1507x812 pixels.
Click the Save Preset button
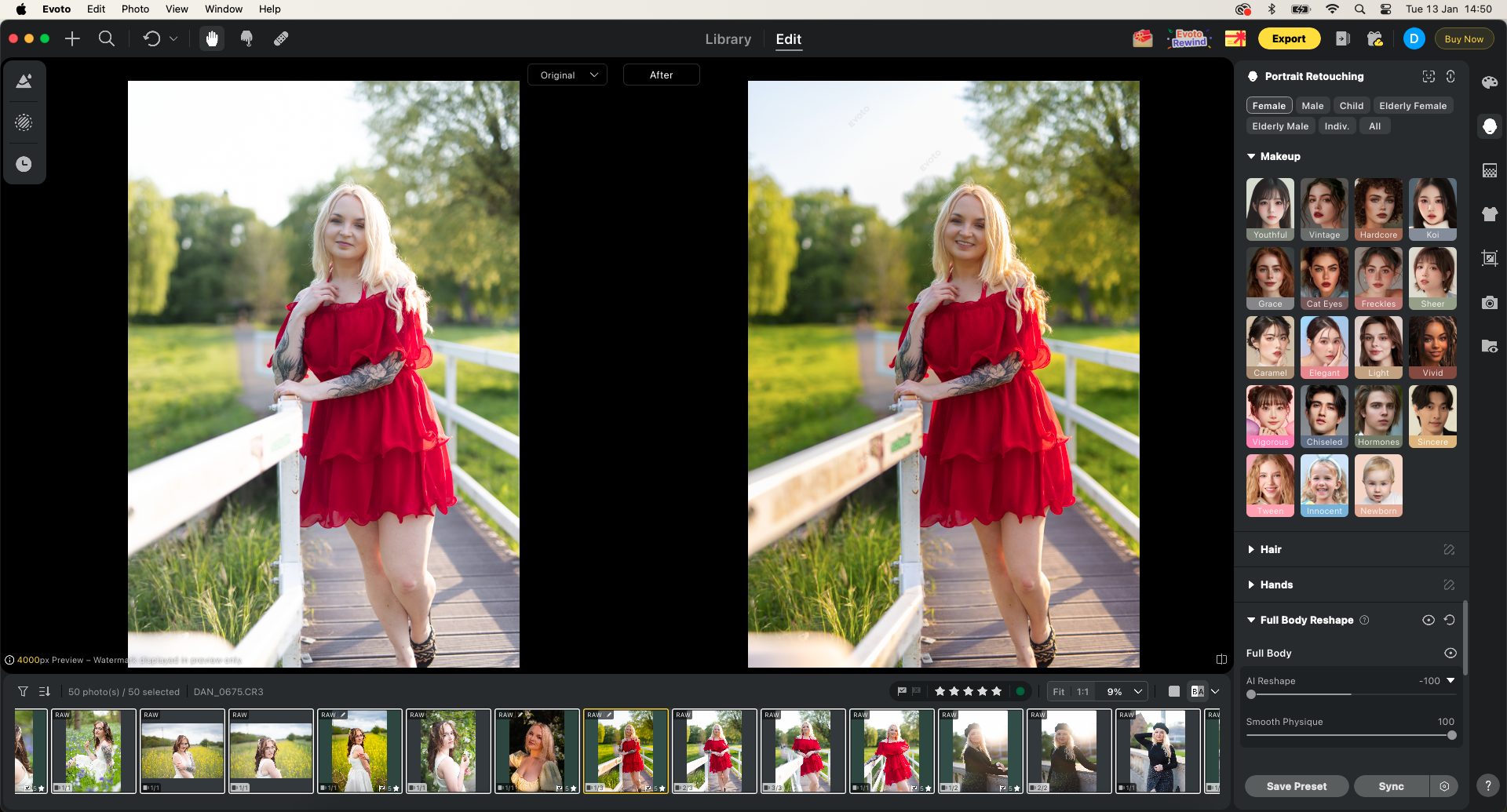1296,786
